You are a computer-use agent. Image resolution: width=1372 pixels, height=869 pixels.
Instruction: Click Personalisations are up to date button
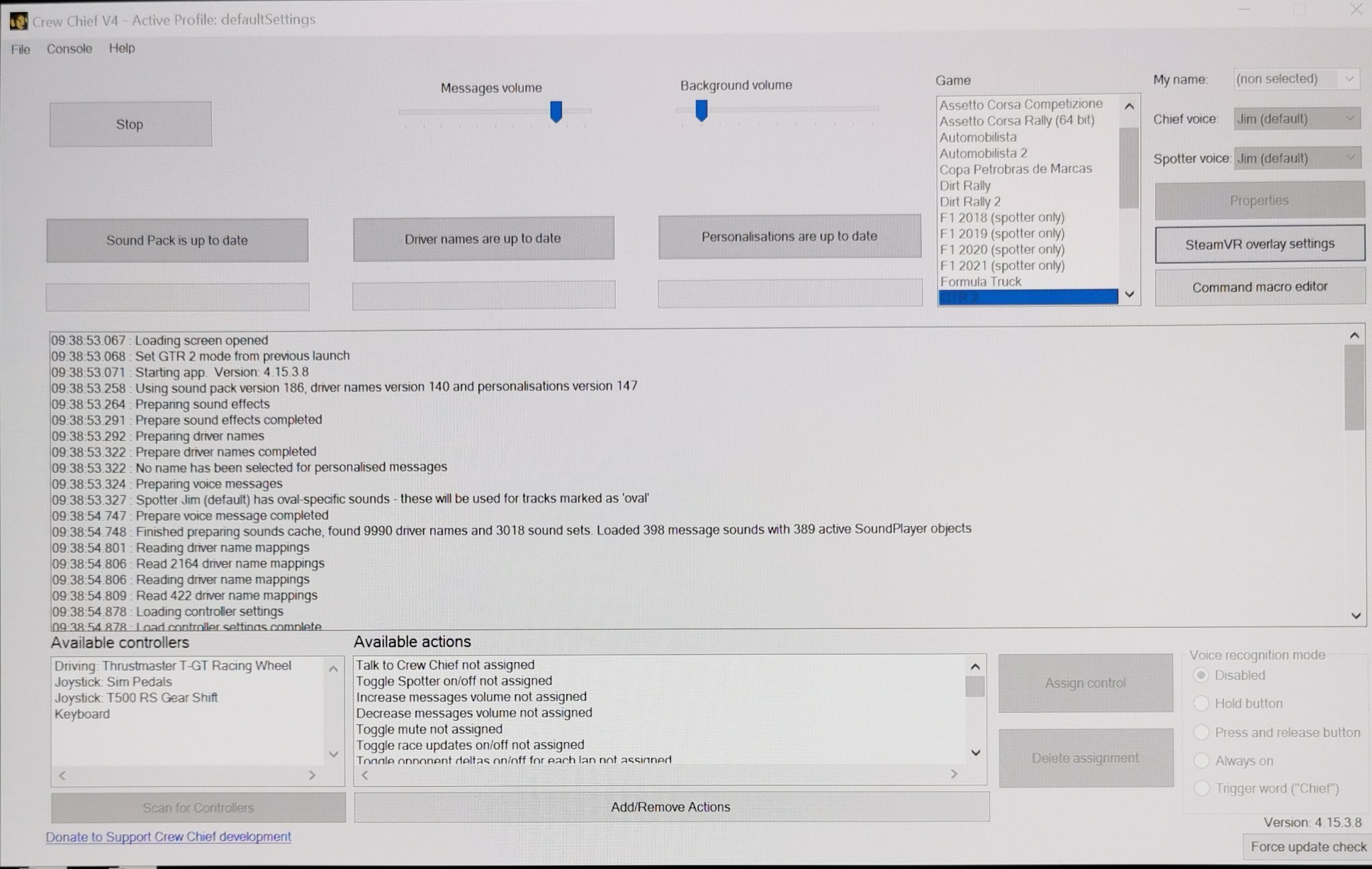(x=790, y=237)
